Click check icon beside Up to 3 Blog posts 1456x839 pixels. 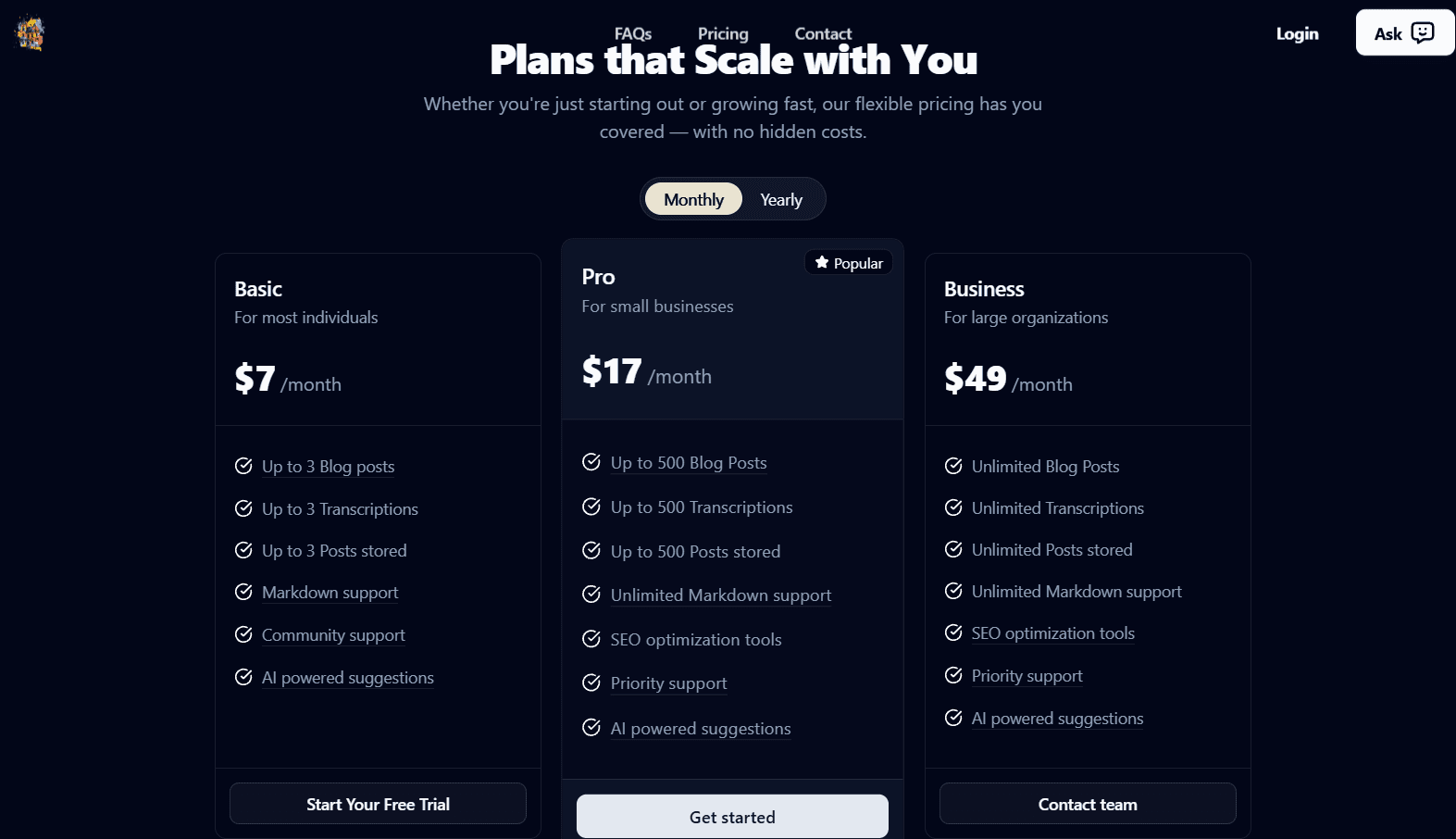243,466
